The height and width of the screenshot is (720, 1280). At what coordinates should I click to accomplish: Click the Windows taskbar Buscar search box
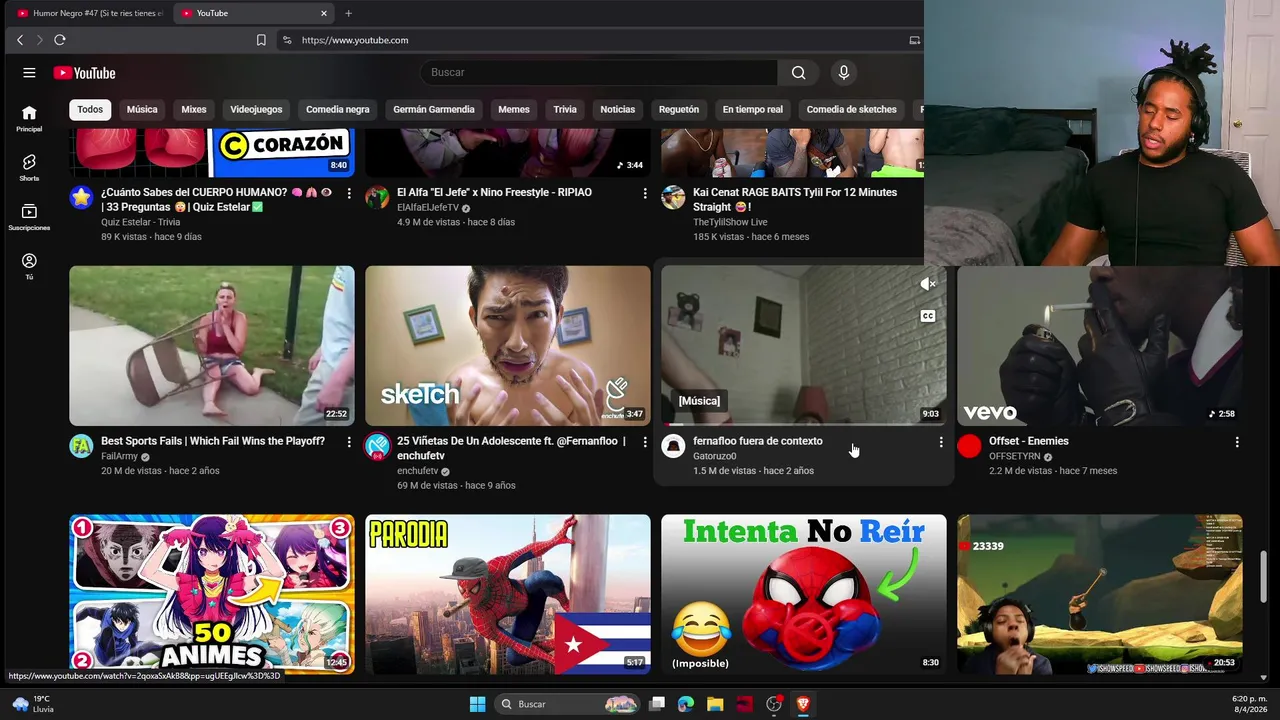(568, 704)
